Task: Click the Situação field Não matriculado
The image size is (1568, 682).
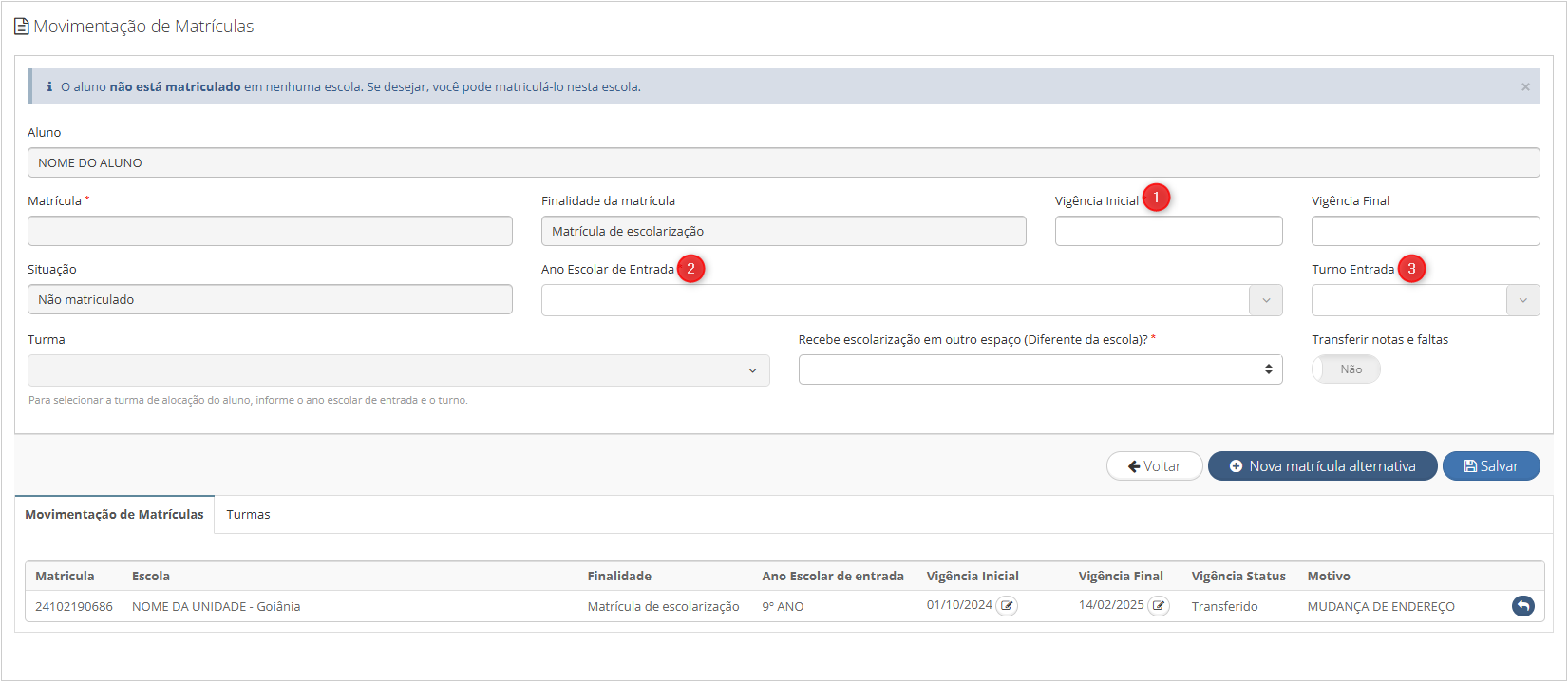Action: pyautogui.click(x=270, y=299)
